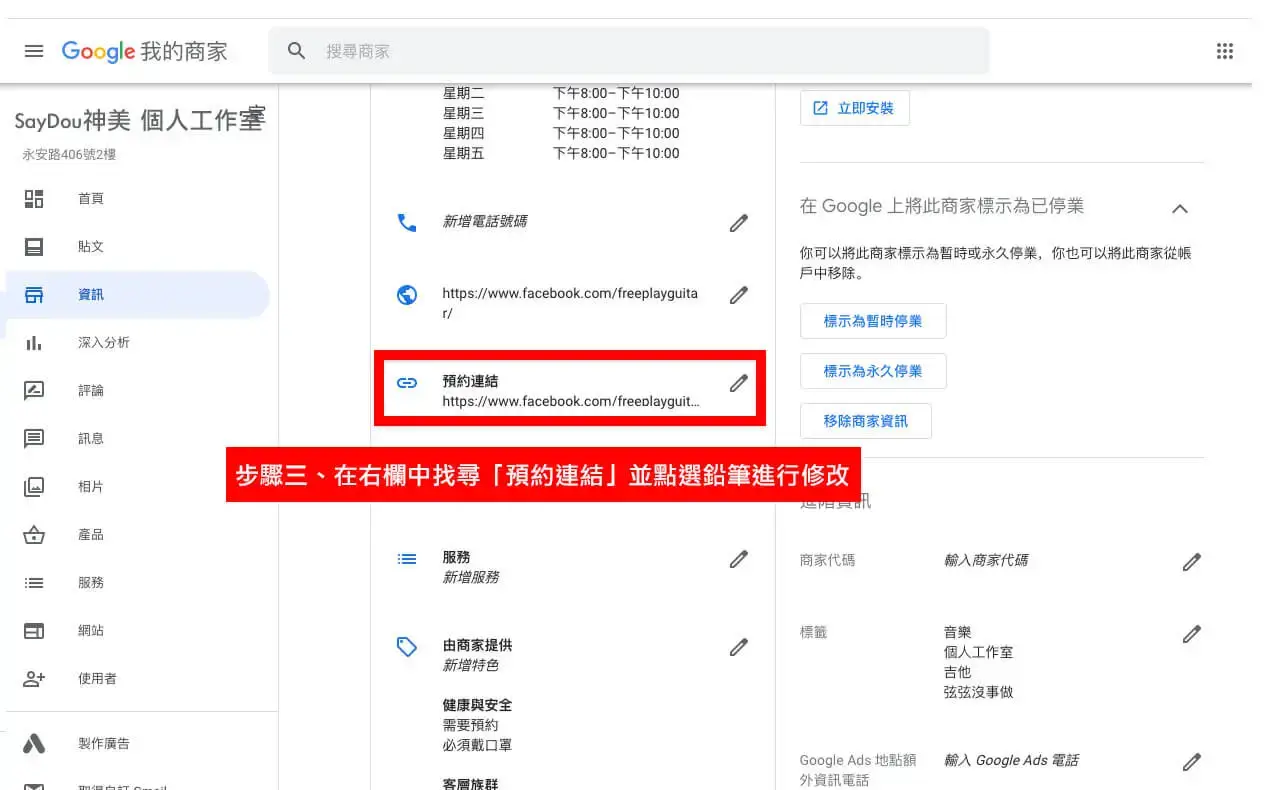Open 產品 in the sidebar
Viewport: 1286px width, 790px height.
tap(138, 534)
